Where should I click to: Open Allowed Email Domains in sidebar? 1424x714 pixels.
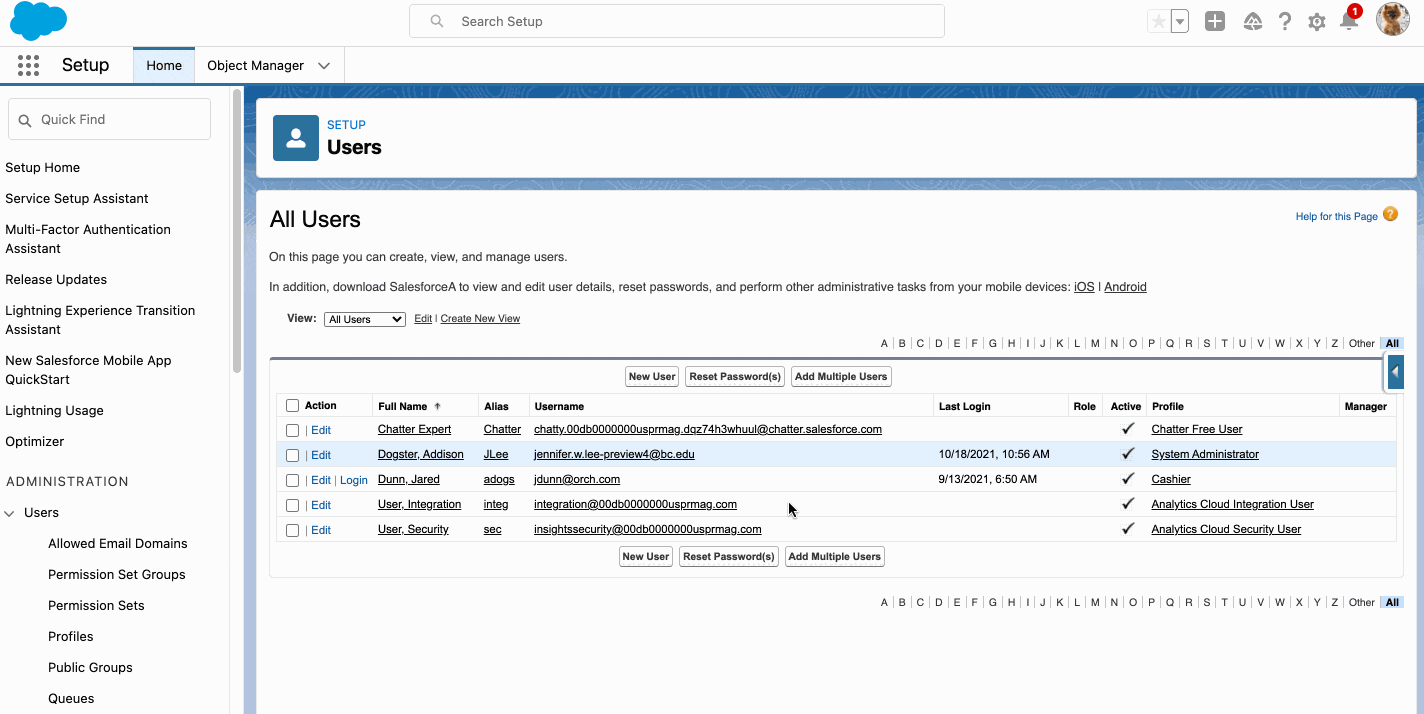tap(118, 543)
